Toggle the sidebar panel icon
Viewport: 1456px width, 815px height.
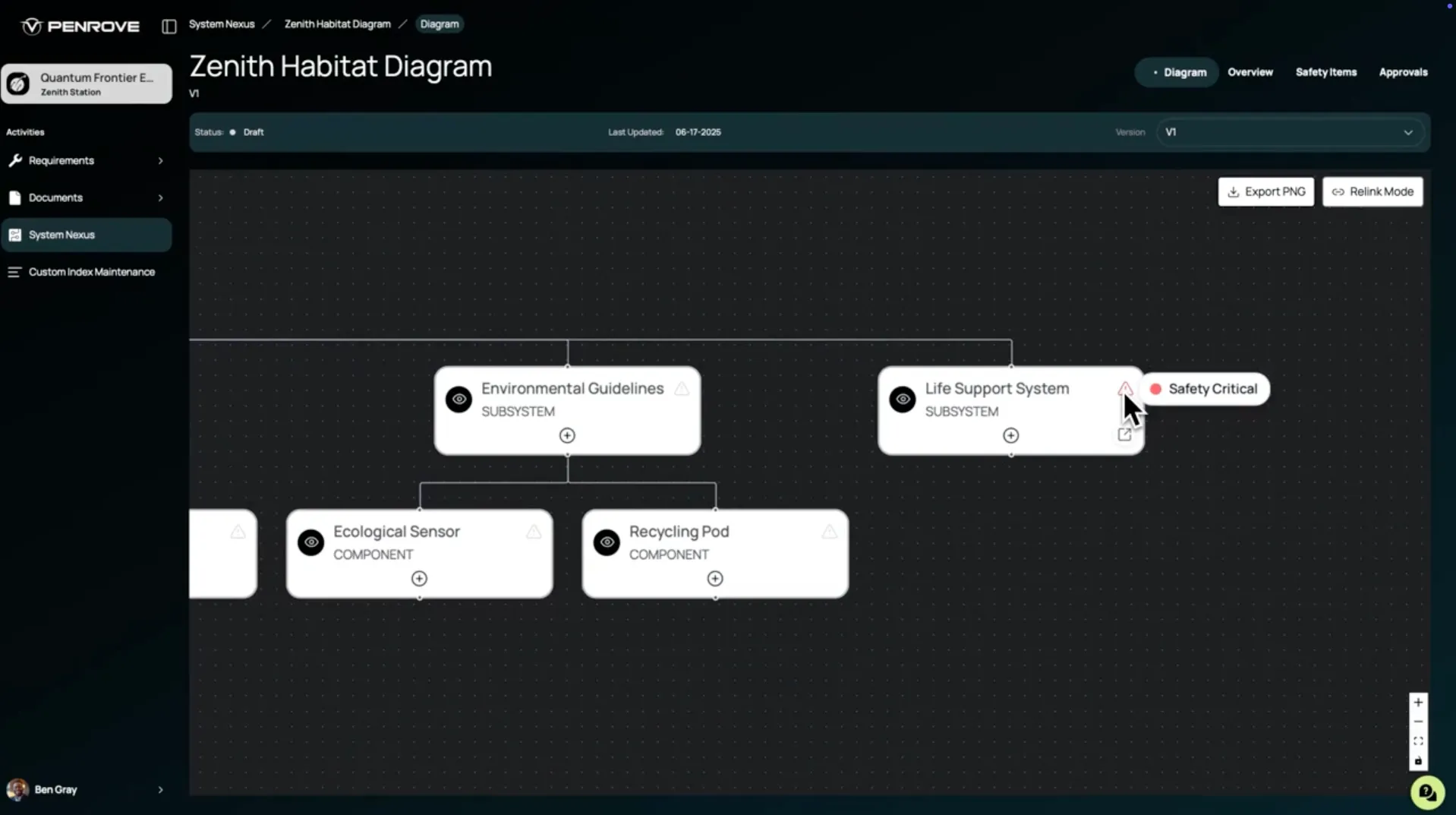point(169,27)
